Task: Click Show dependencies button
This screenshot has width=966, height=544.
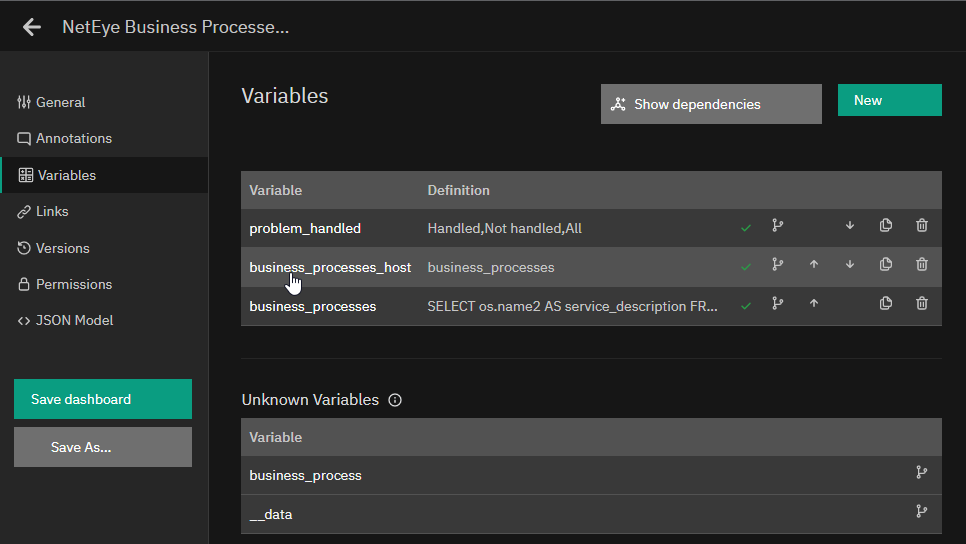Action: (x=711, y=104)
